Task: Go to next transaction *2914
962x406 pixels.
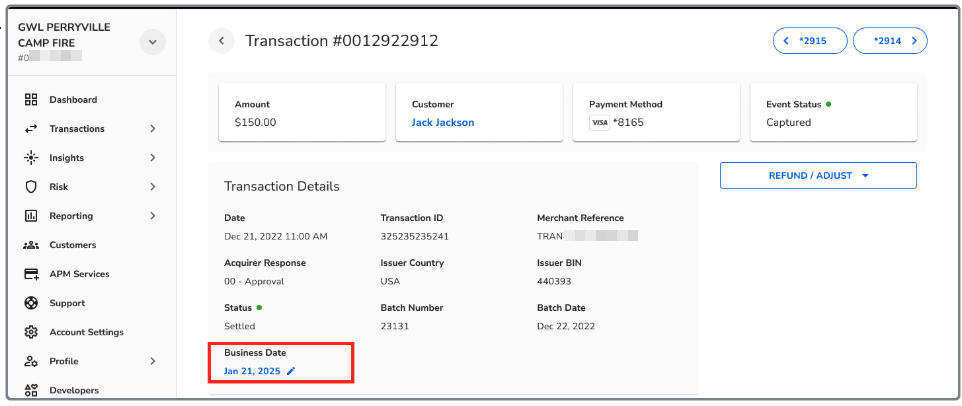Action: 889,41
